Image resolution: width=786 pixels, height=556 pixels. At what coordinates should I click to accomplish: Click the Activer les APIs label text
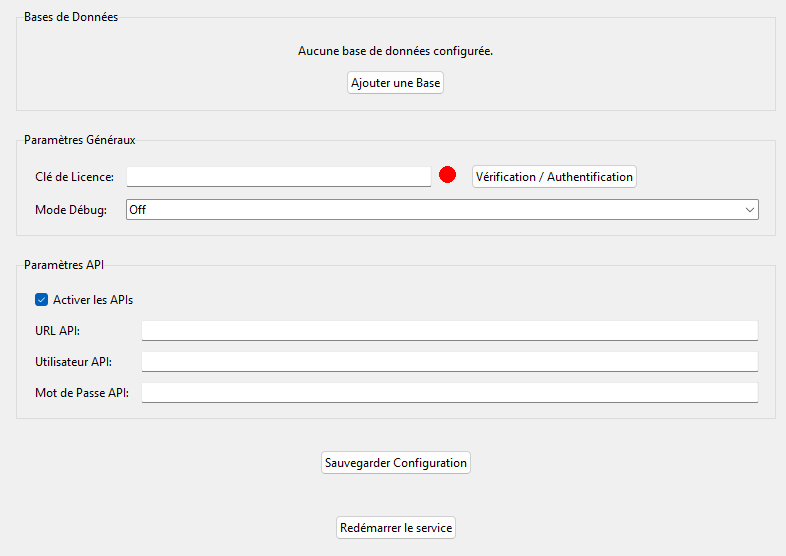93,300
